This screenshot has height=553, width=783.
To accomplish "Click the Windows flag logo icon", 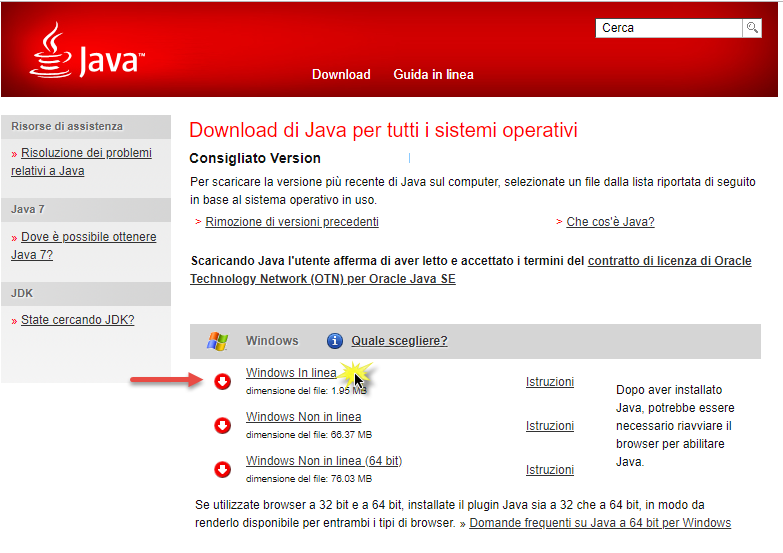I will [218, 341].
